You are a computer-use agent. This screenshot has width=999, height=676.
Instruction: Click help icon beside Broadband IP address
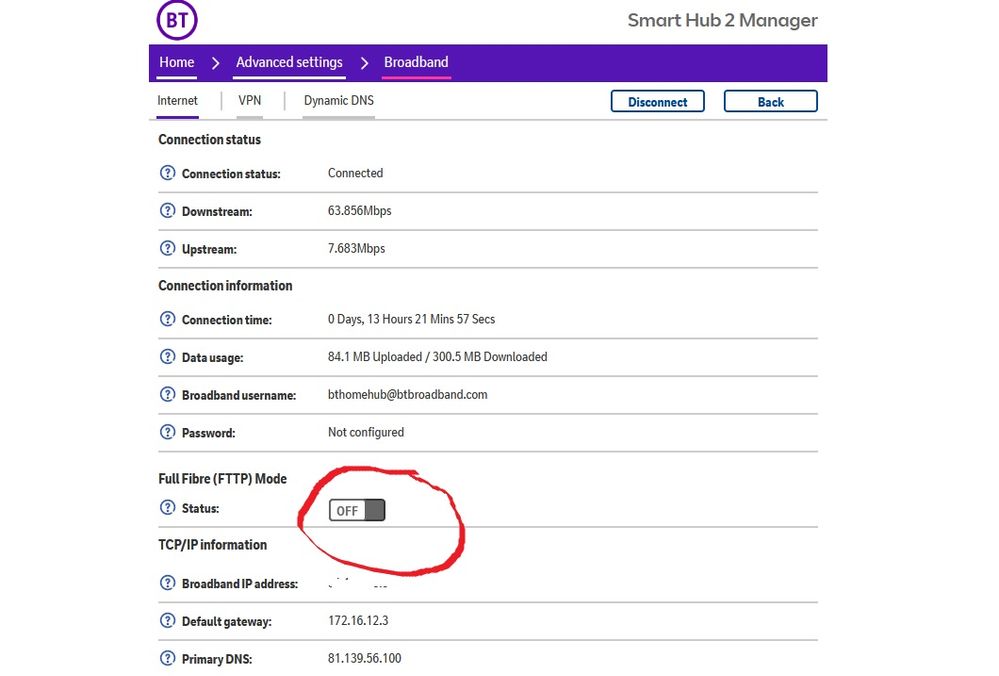168,583
